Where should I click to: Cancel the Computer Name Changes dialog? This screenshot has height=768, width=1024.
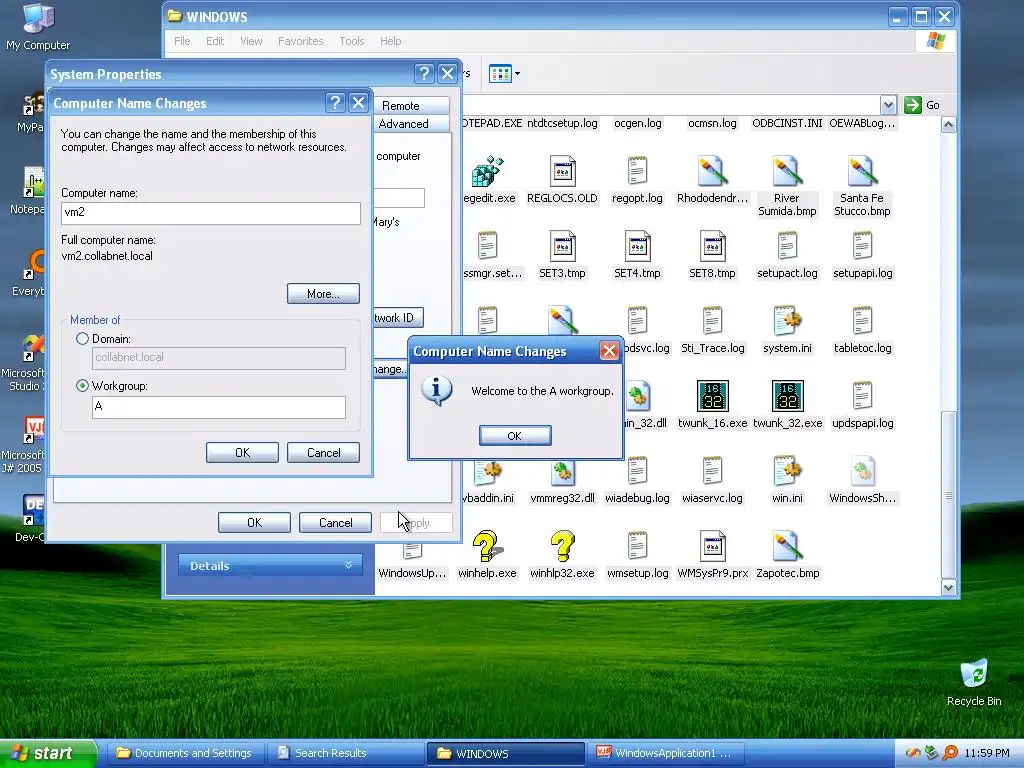point(323,453)
